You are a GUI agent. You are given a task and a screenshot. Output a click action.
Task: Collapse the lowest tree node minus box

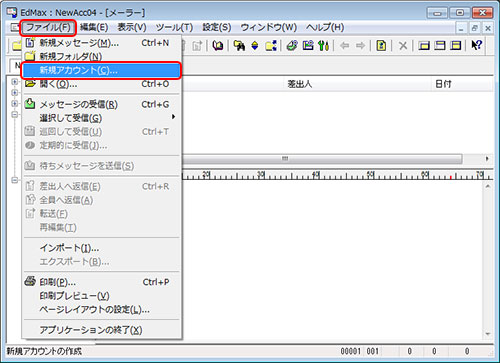tap(15, 180)
